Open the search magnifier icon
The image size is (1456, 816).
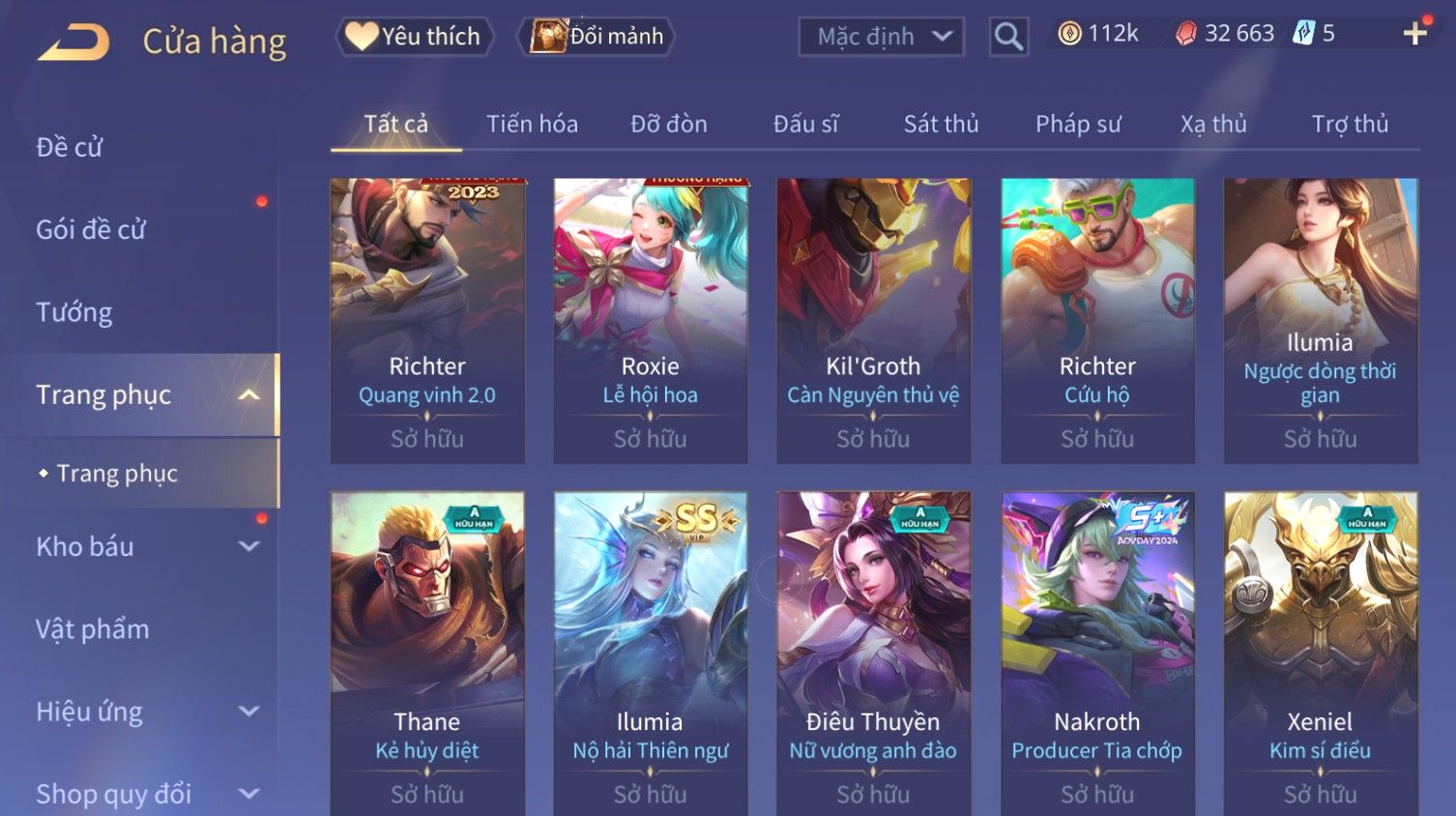[1008, 37]
